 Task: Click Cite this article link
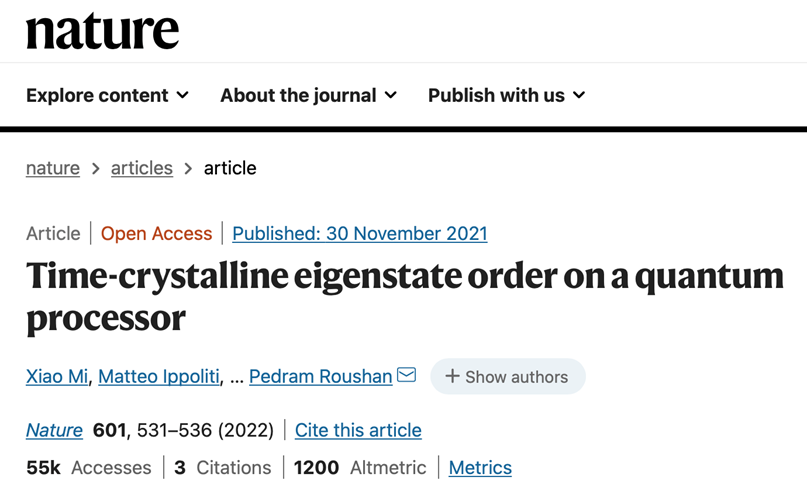[358, 430]
